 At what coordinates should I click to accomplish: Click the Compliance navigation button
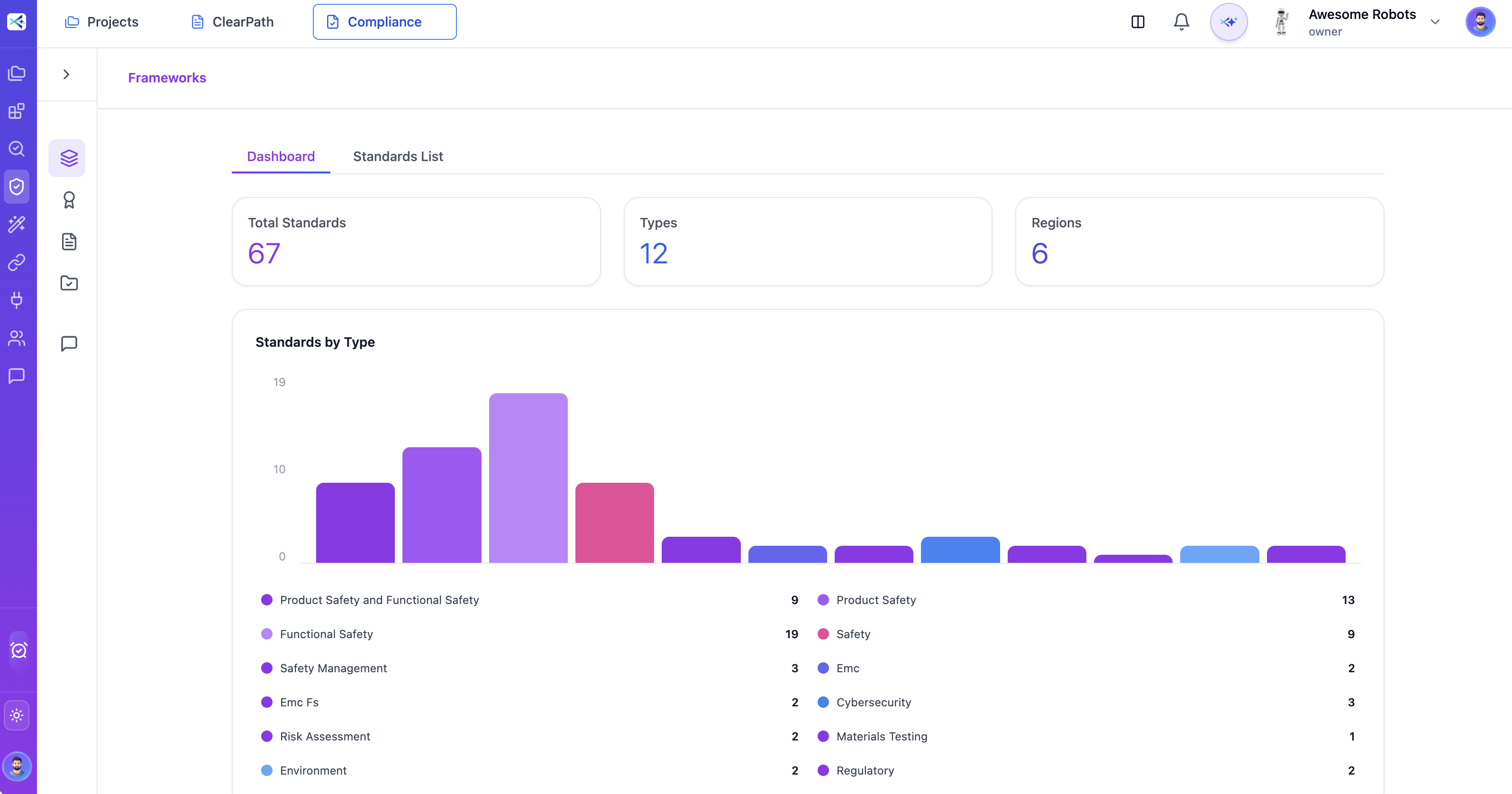(384, 21)
